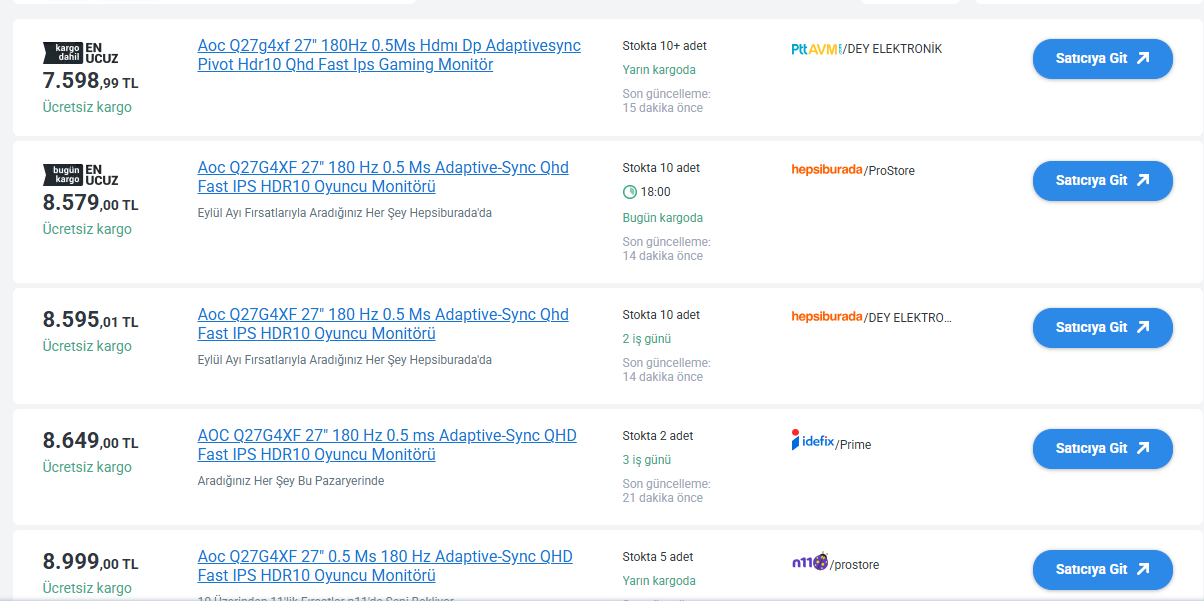The height and width of the screenshot is (602, 1204).
Task: Click Stokta 5 adet text
Action: click(658, 557)
